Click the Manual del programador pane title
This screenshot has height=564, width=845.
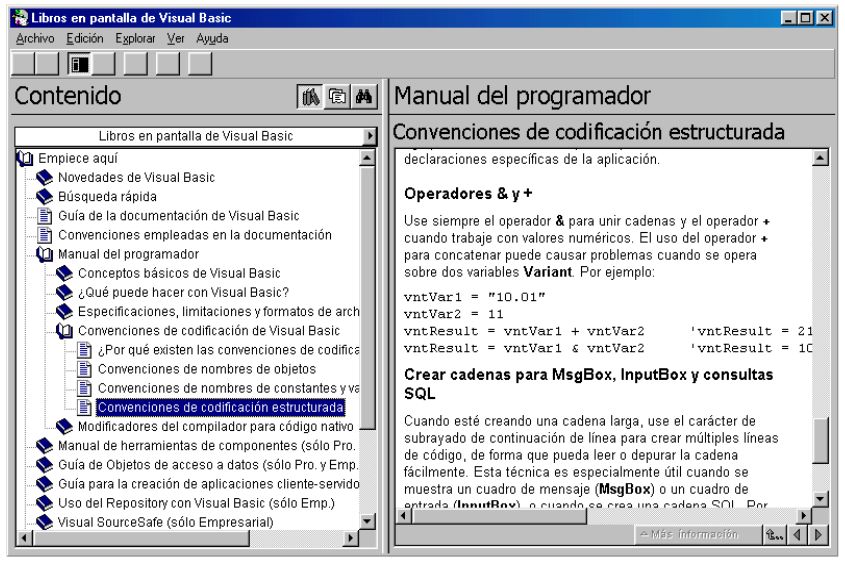pos(523,96)
